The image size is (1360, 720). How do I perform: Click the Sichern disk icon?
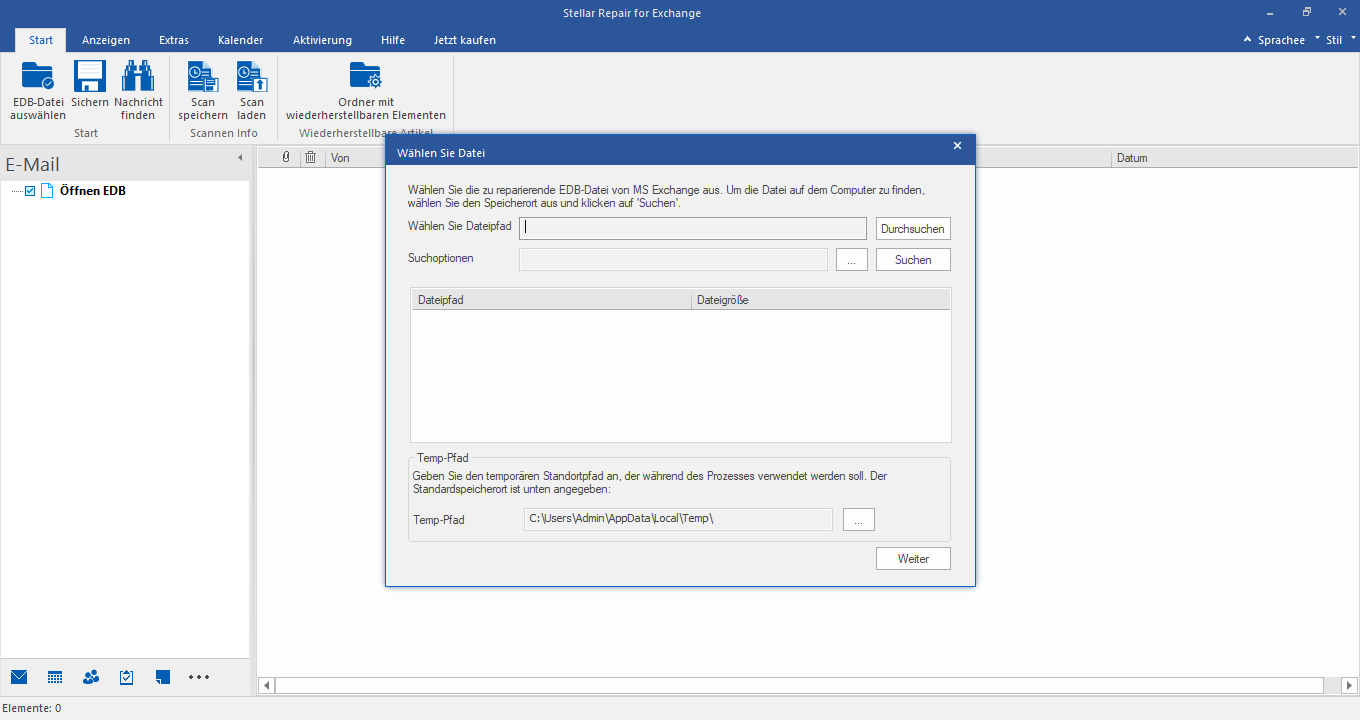pos(90,76)
